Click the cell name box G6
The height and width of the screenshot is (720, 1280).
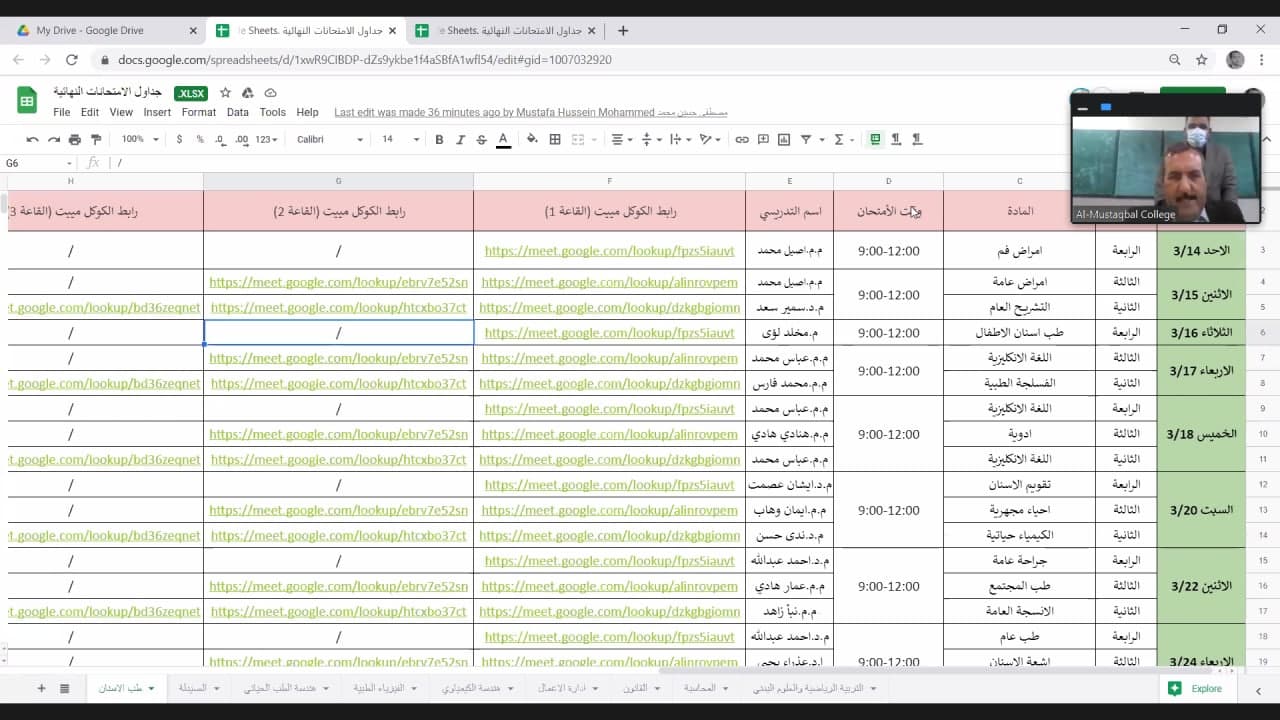[x=38, y=163]
